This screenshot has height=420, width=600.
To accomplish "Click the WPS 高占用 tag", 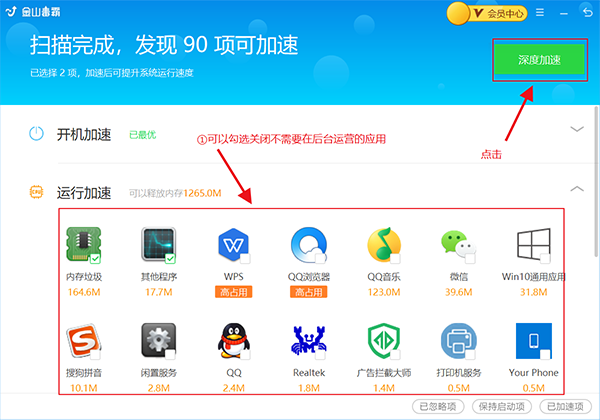I will coord(233,292).
